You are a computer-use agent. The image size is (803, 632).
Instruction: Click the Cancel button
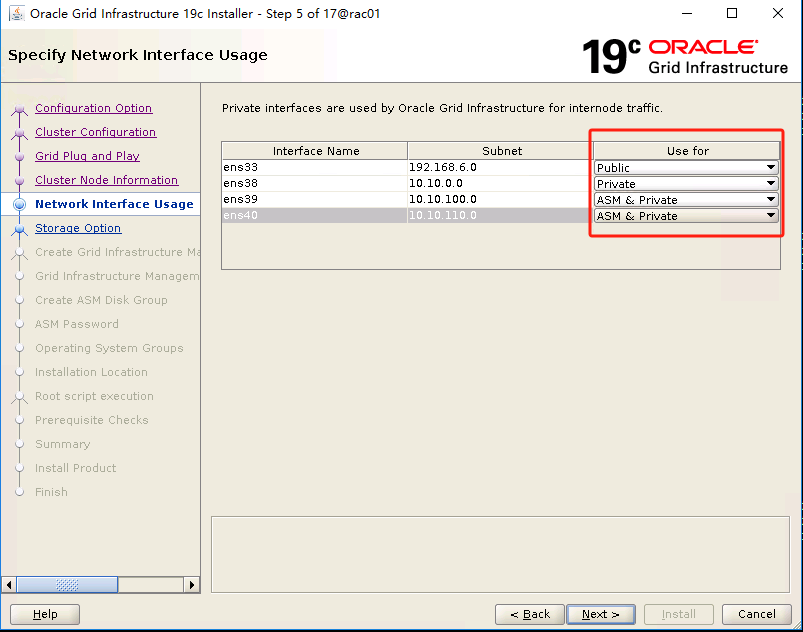[x=756, y=614]
